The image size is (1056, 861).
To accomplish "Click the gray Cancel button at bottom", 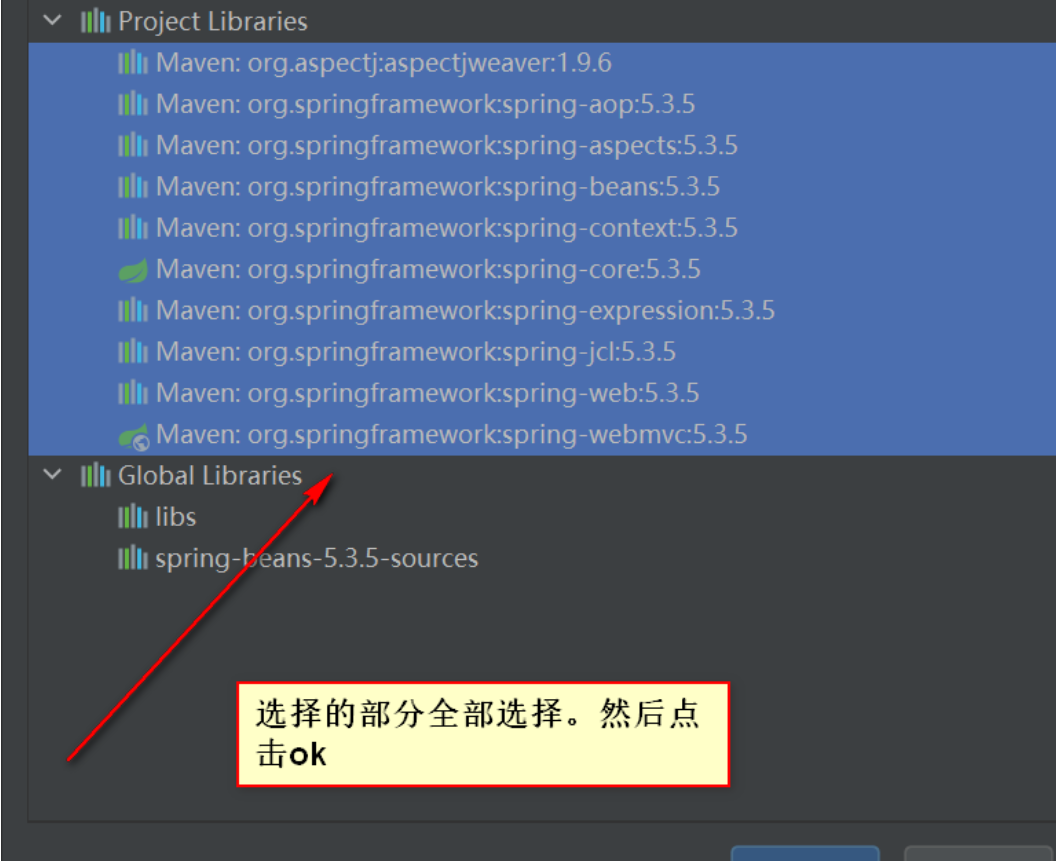I will 978,853.
